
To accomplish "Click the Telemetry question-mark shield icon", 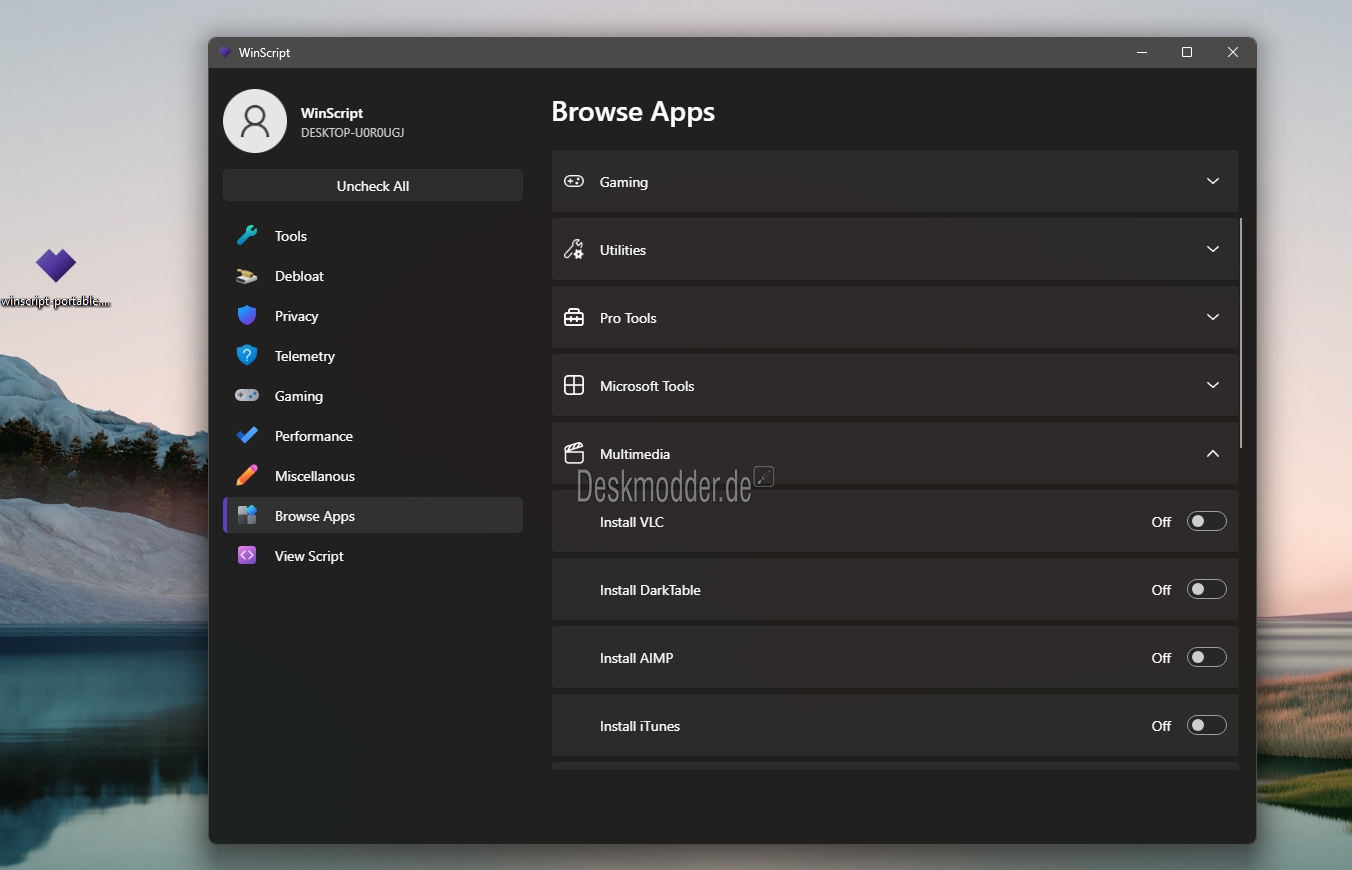I will [247, 356].
